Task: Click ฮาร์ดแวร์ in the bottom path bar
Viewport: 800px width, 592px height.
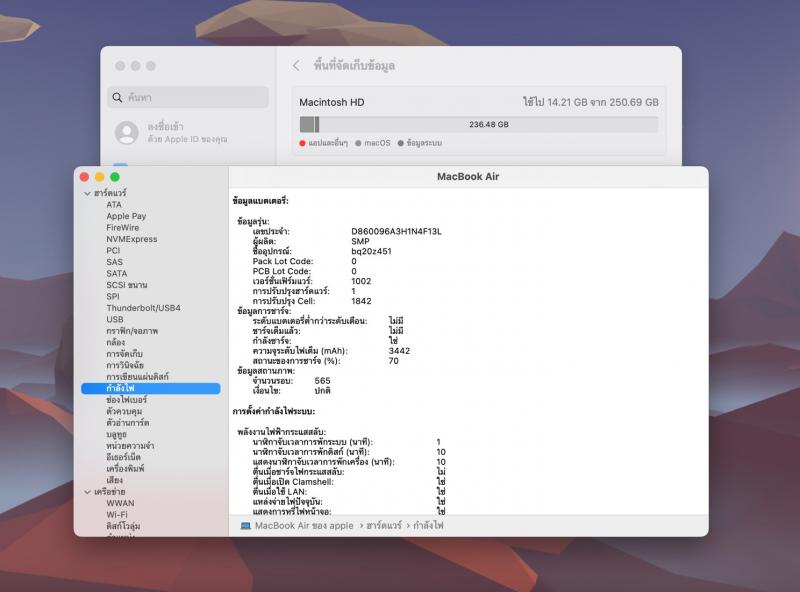Action: pos(384,526)
